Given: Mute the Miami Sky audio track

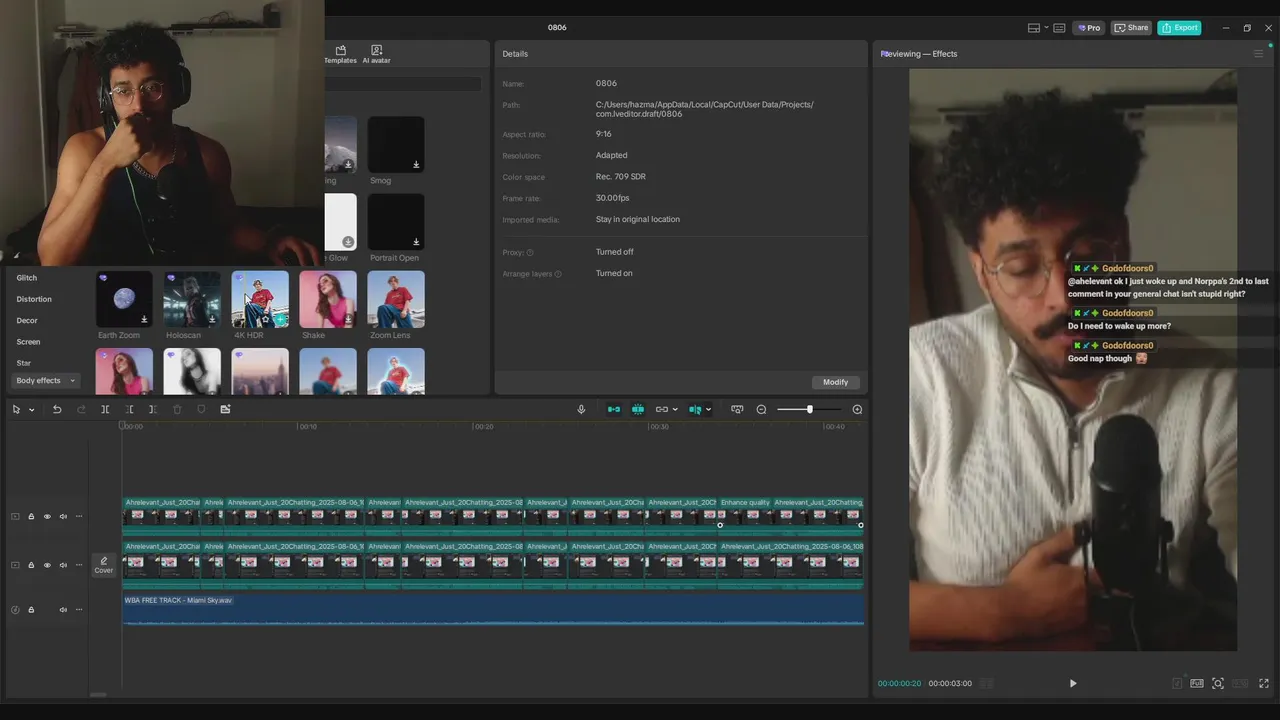Looking at the screenshot, I should (x=63, y=610).
